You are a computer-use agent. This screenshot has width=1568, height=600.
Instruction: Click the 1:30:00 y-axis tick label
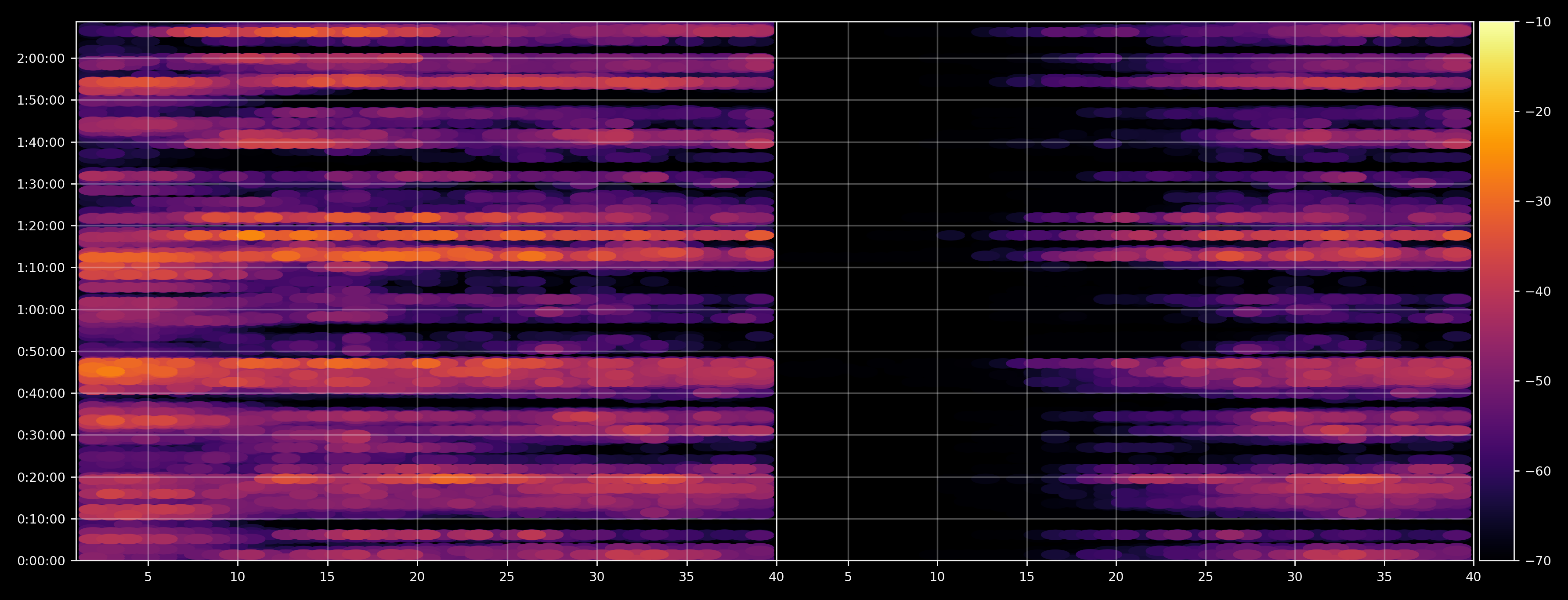click(x=41, y=184)
